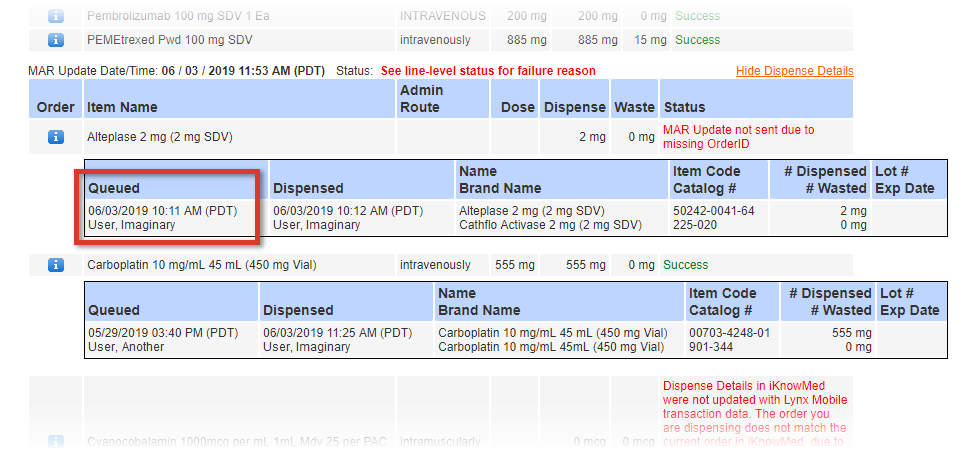The height and width of the screenshot is (450, 978).
Task: Click the Order column header
Action: coord(56,107)
